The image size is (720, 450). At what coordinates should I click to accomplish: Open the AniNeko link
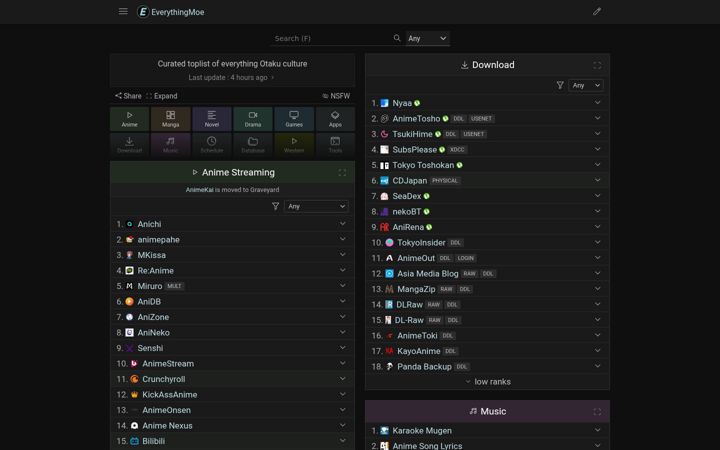click(153, 332)
